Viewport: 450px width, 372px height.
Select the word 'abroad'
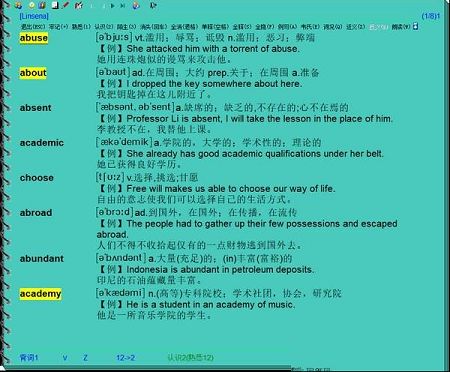tap(36, 213)
